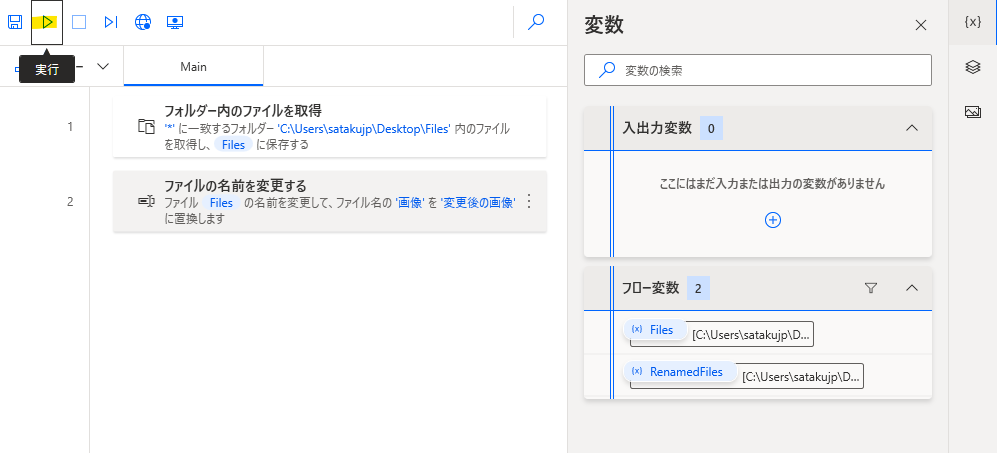Screen dimensions: 997x453
Task: Collapse the 入出力変数 section
Action: (912, 128)
